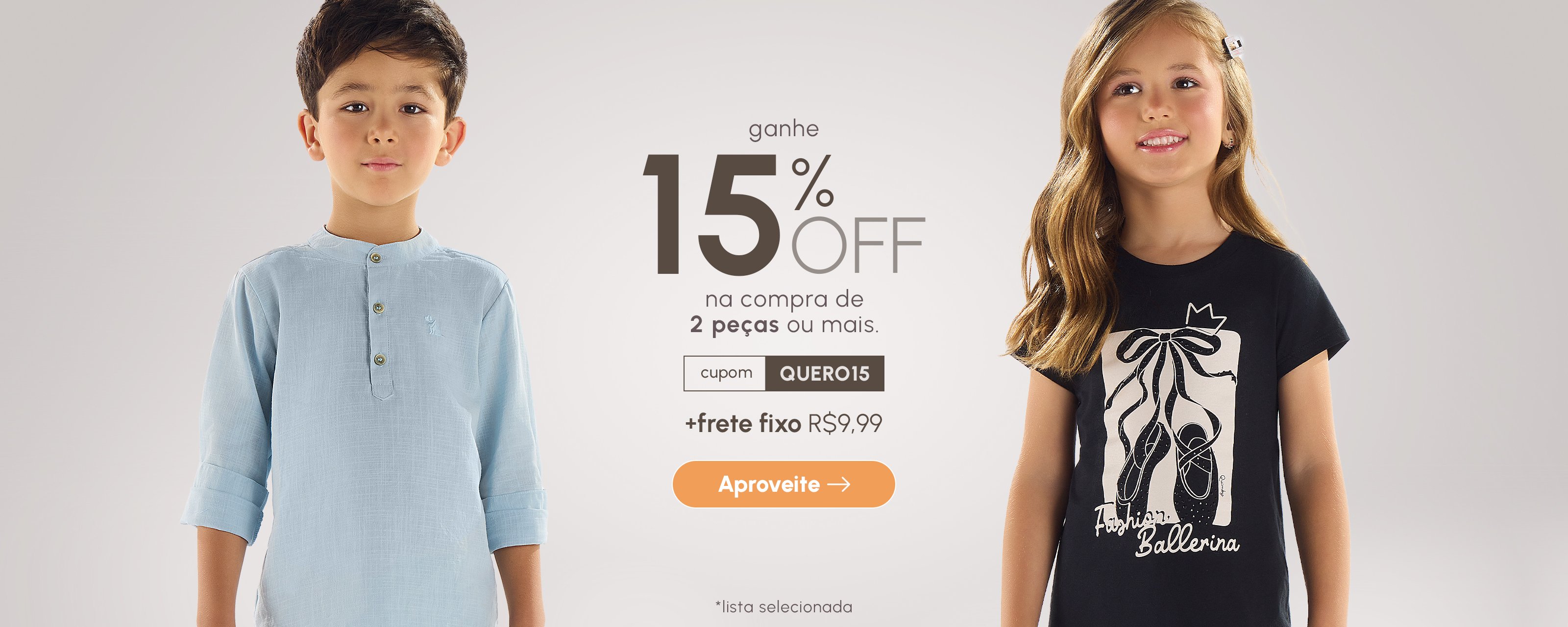Image resolution: width=1568 pixels, height=627 pixels.
Task: Click the 'Fashion Ballerina' lettering on the t-shirt
Action: pos(1167,531)
